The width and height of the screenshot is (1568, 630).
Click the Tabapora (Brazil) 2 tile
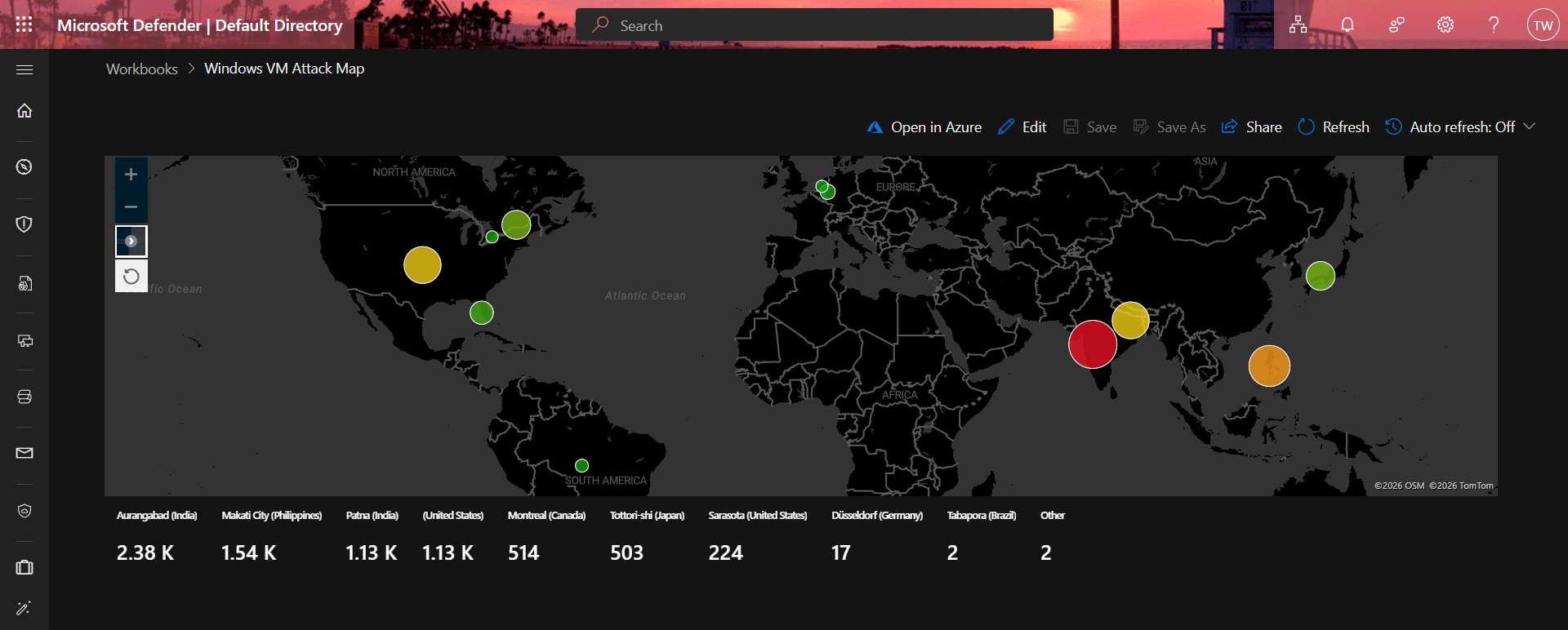(981, 537)
